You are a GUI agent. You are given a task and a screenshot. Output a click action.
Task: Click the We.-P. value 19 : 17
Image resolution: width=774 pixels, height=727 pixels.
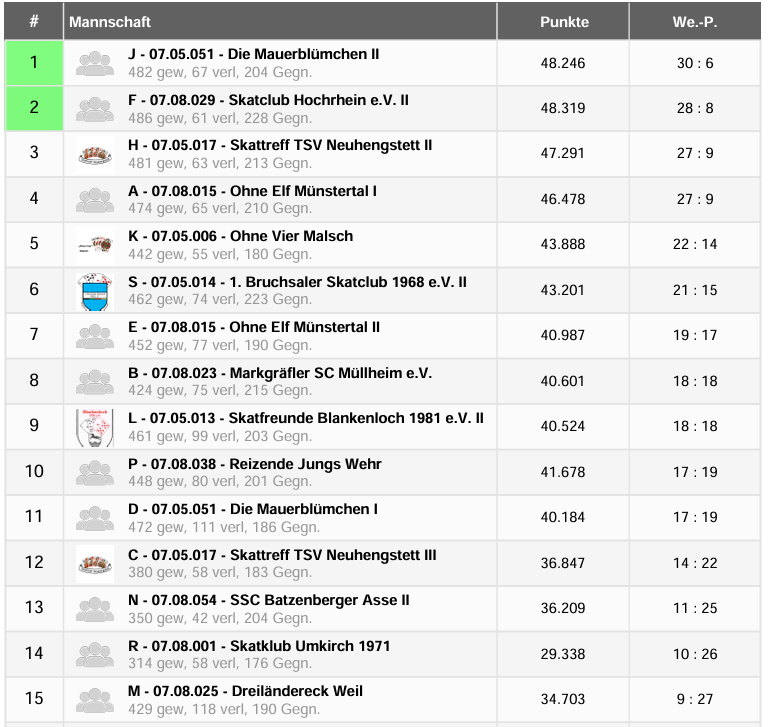(x=695, y=335)
